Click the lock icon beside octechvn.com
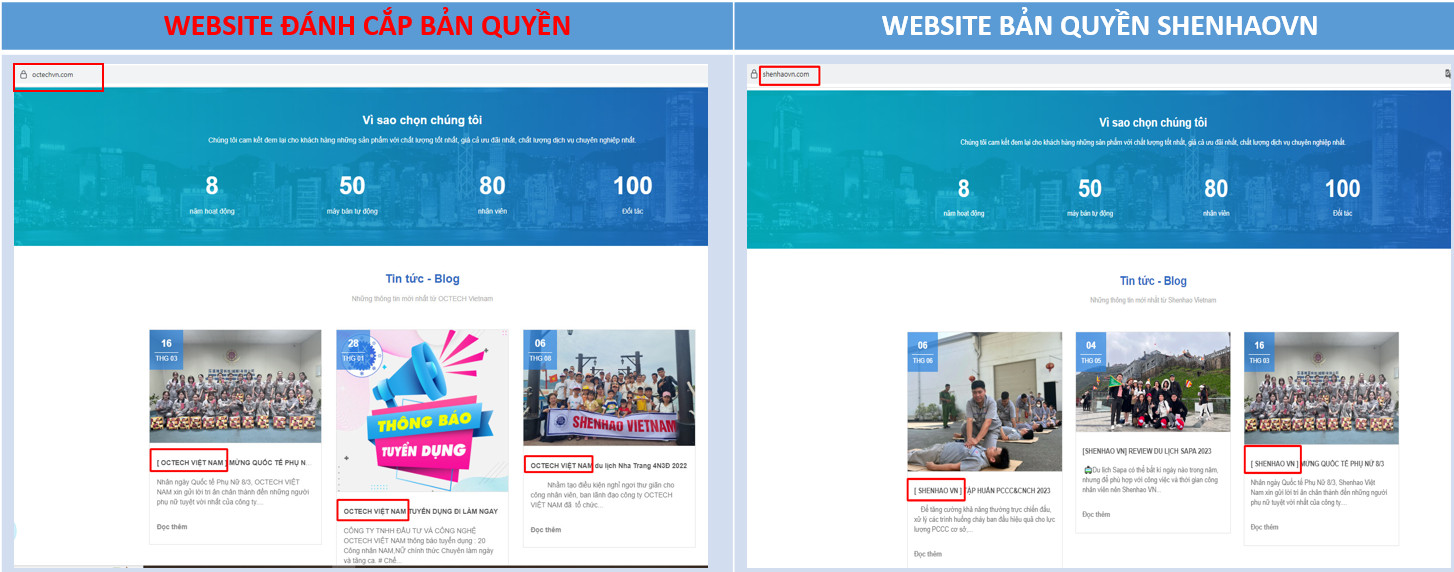1454x572 pixels. [x=22, y=75]
